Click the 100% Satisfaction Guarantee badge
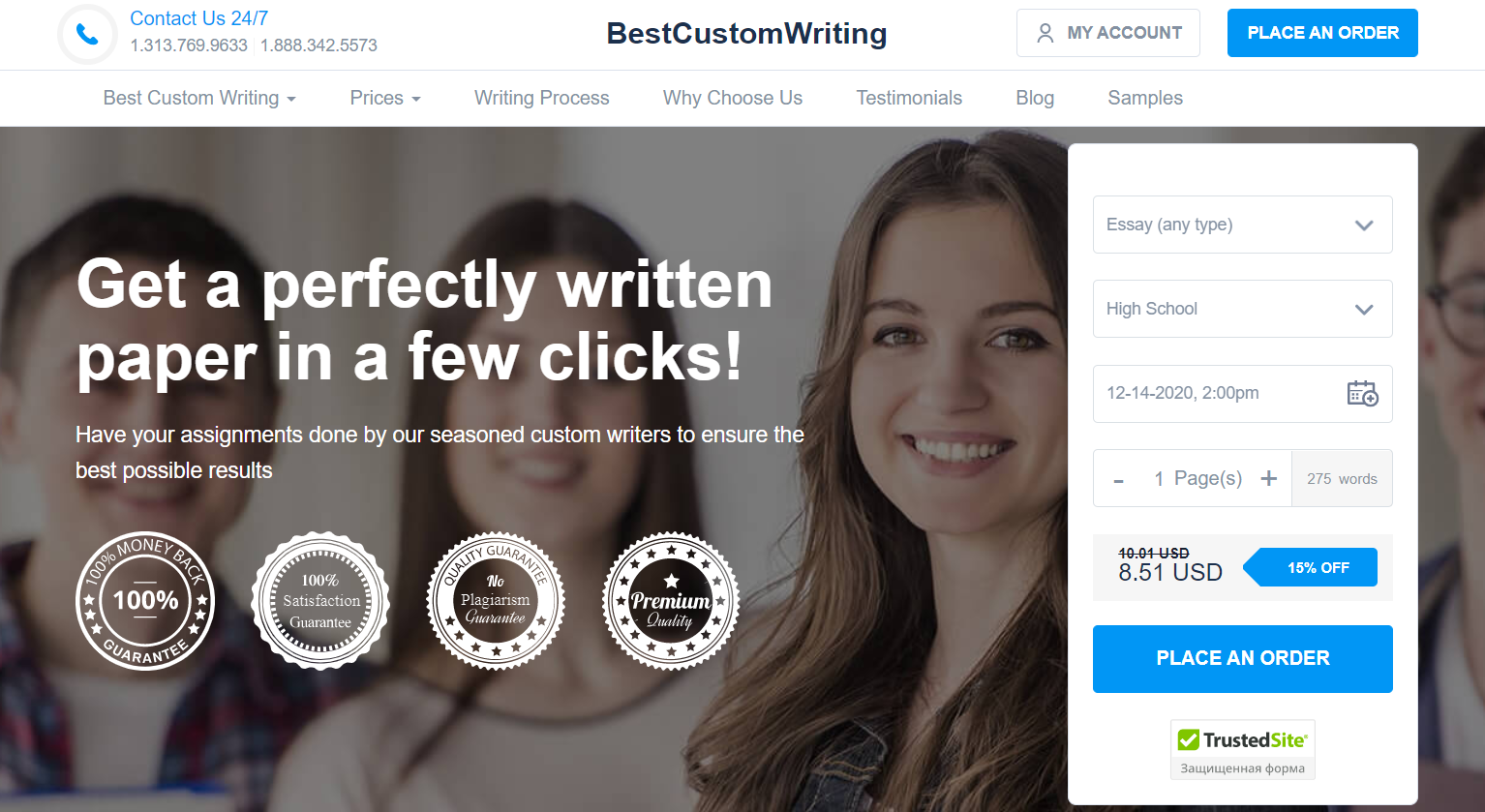The image size is (1485, 812). pyautogui.click(x=320, y=601)
